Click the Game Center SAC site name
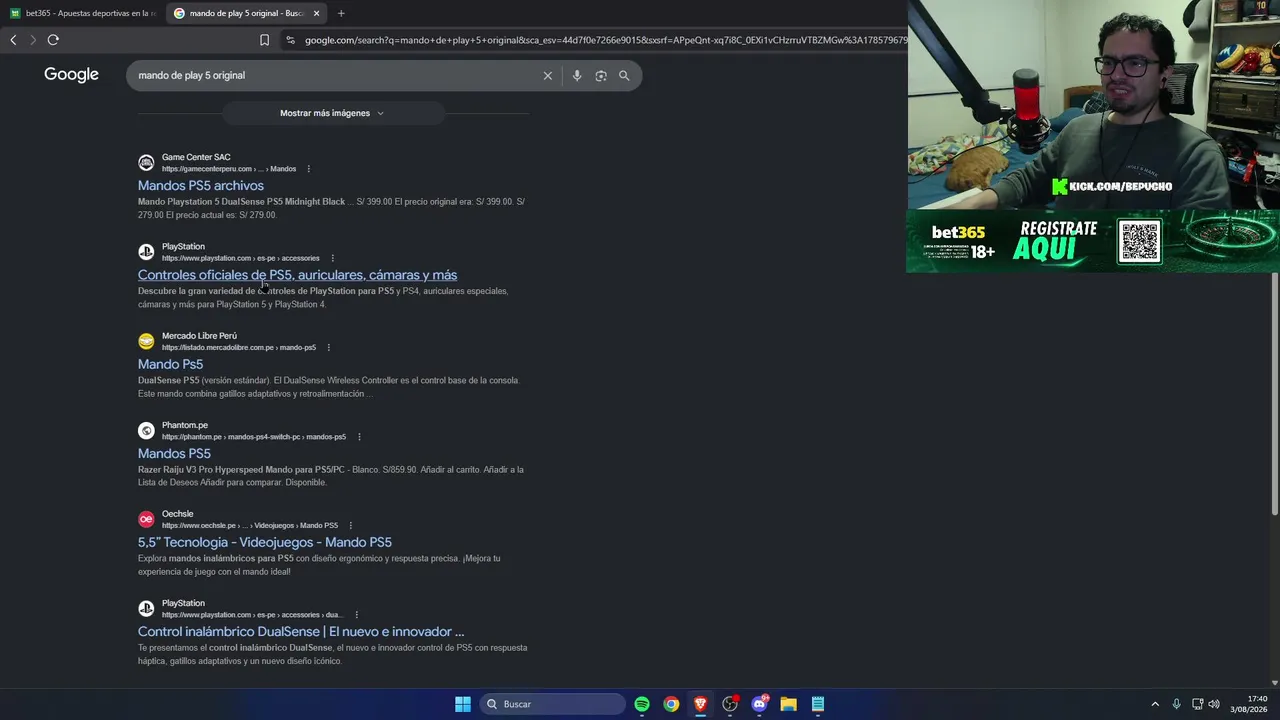Screen dimensions: 1280x720 point(196,157)
